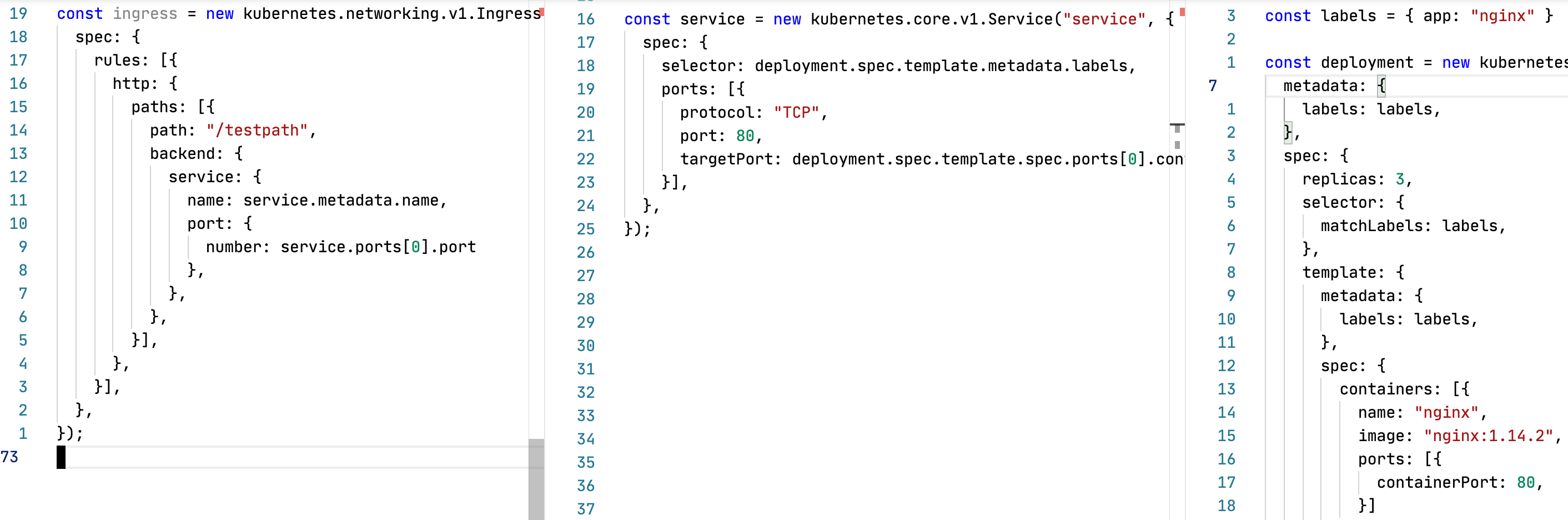Viewport: 1568px width, 520px height.
Task: Click 'replicas: 3,' line
Action: click(x=1357, y=179)
